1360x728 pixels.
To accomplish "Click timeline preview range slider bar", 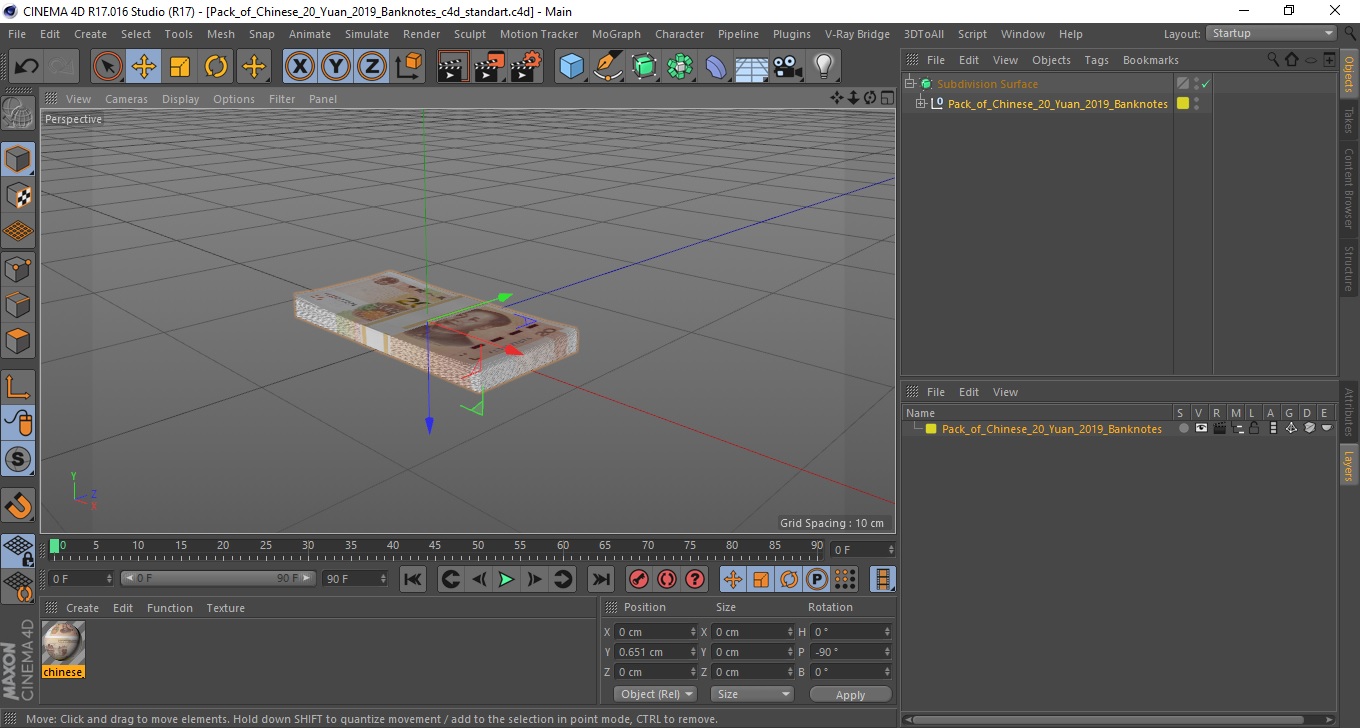I will tap(218, 578).
